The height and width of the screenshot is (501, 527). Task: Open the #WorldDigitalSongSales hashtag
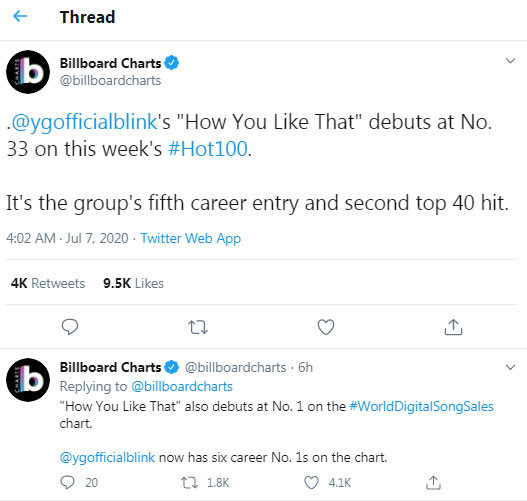[421, 406]
